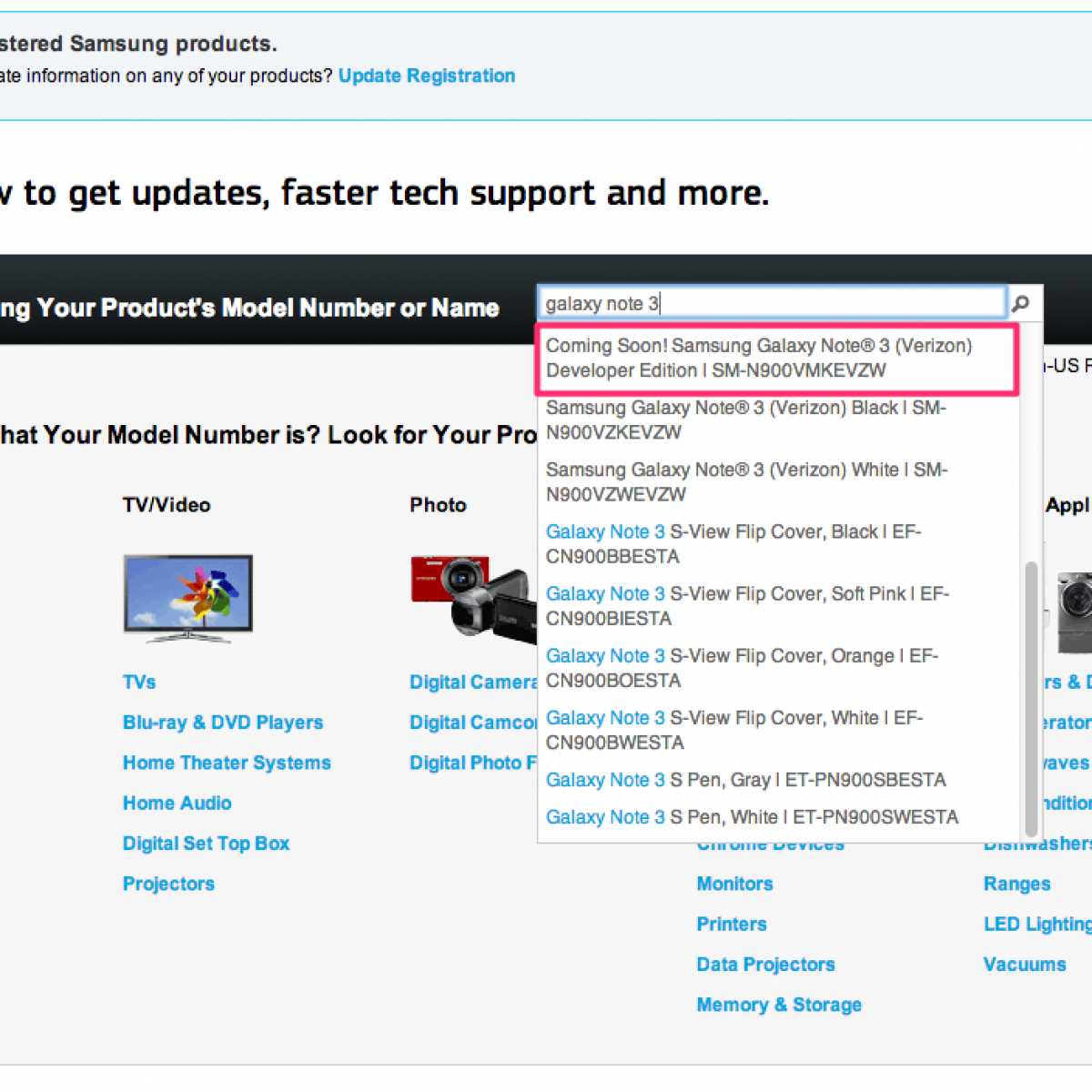Click the search magnifier icon

(x=1021, y=304)
